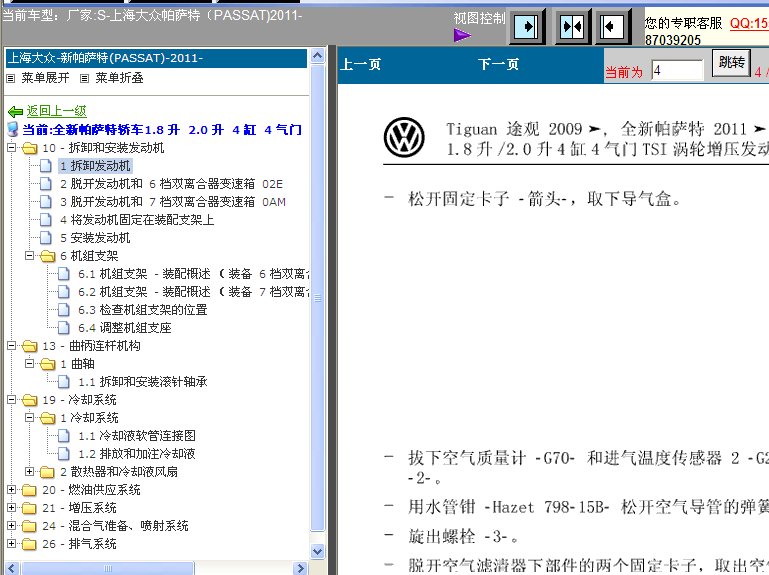Viewport: 769px width, 575px height.
Task: Click the tree vertical scrollbar thumb
Action: click(x=318, y=297)
